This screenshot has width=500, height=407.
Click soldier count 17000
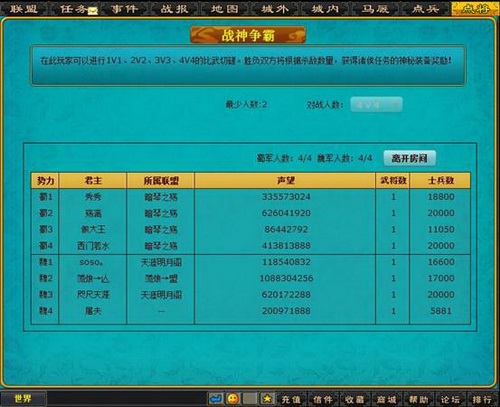coord(441,278)
